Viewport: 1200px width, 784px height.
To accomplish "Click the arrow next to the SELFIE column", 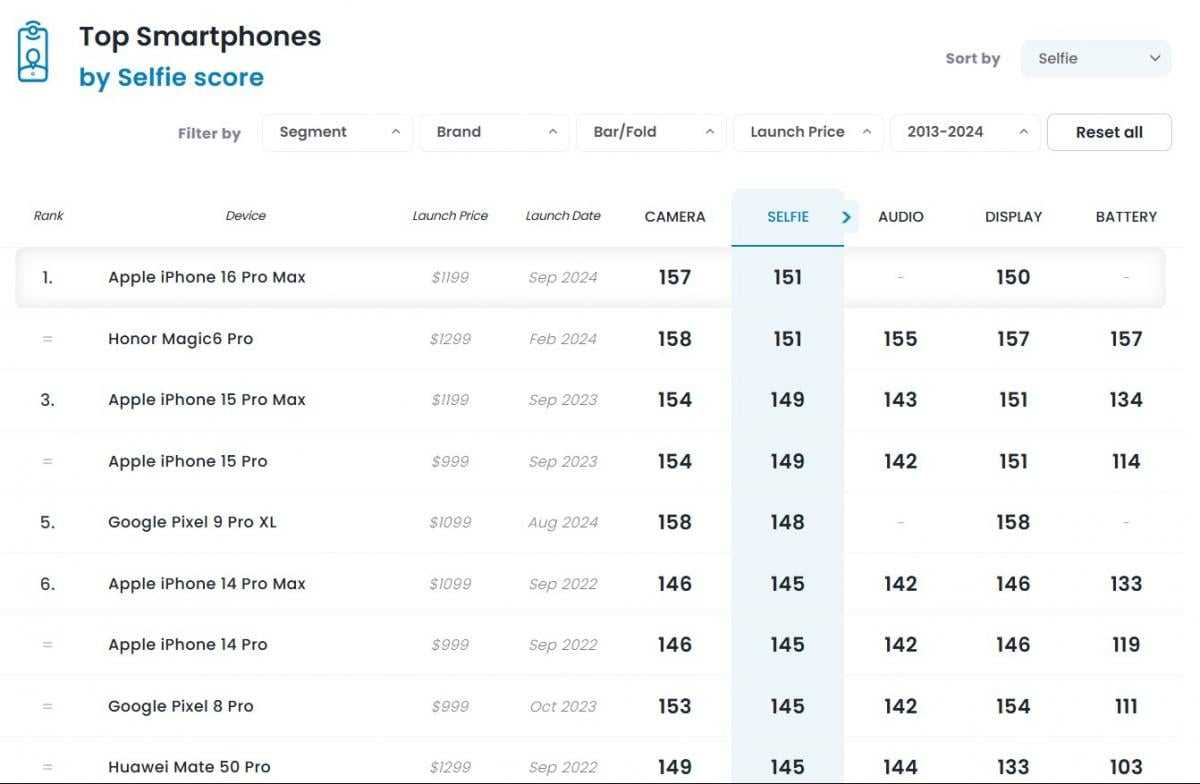I will coord(846,216).
